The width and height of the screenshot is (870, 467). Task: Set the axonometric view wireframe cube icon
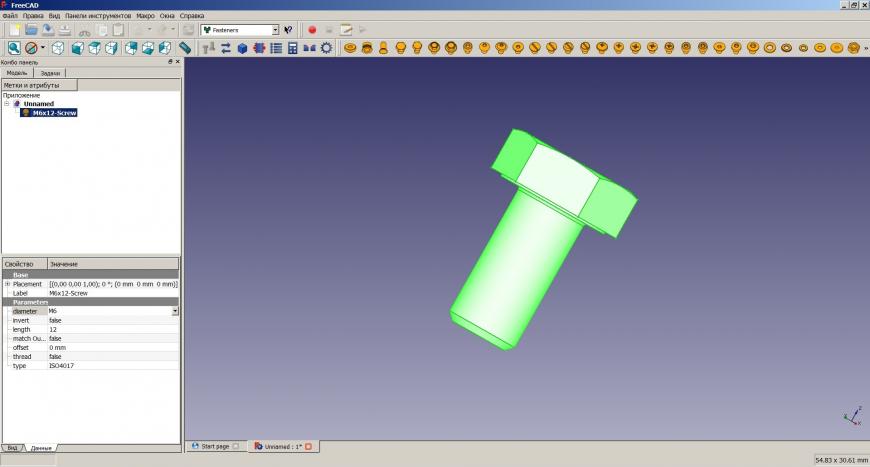coord(58,48)
